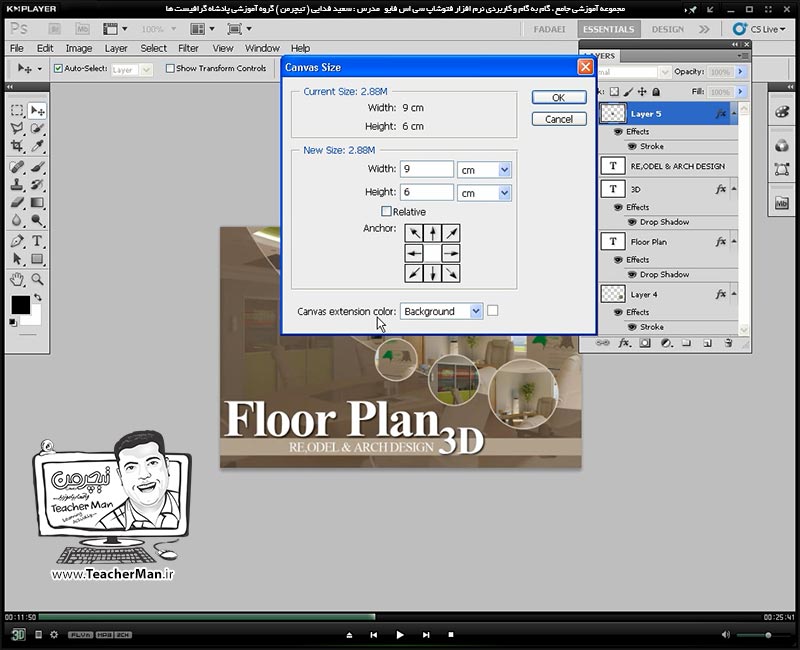Select the Quick Selection tool
Screen dimensions: 800x650
pyautogui.click(x=37, y=128)
